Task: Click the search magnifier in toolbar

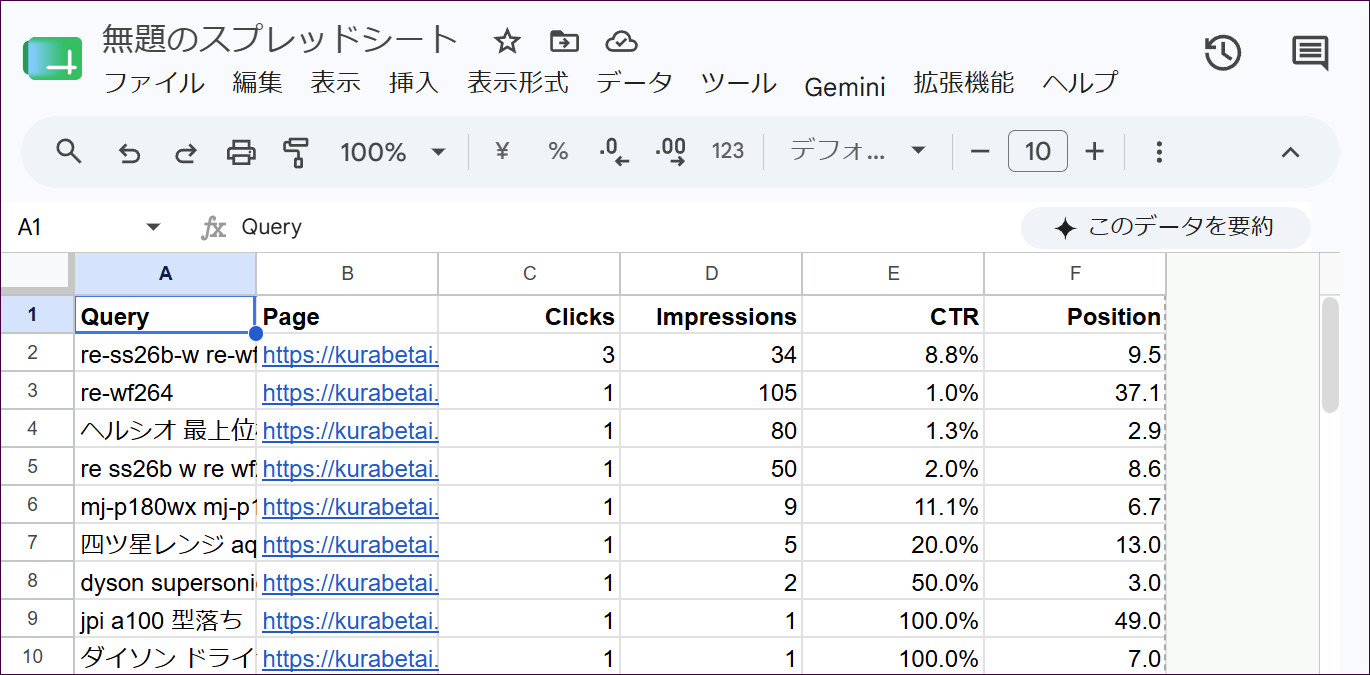Action: pyautogui.click(x=68, y=151)
